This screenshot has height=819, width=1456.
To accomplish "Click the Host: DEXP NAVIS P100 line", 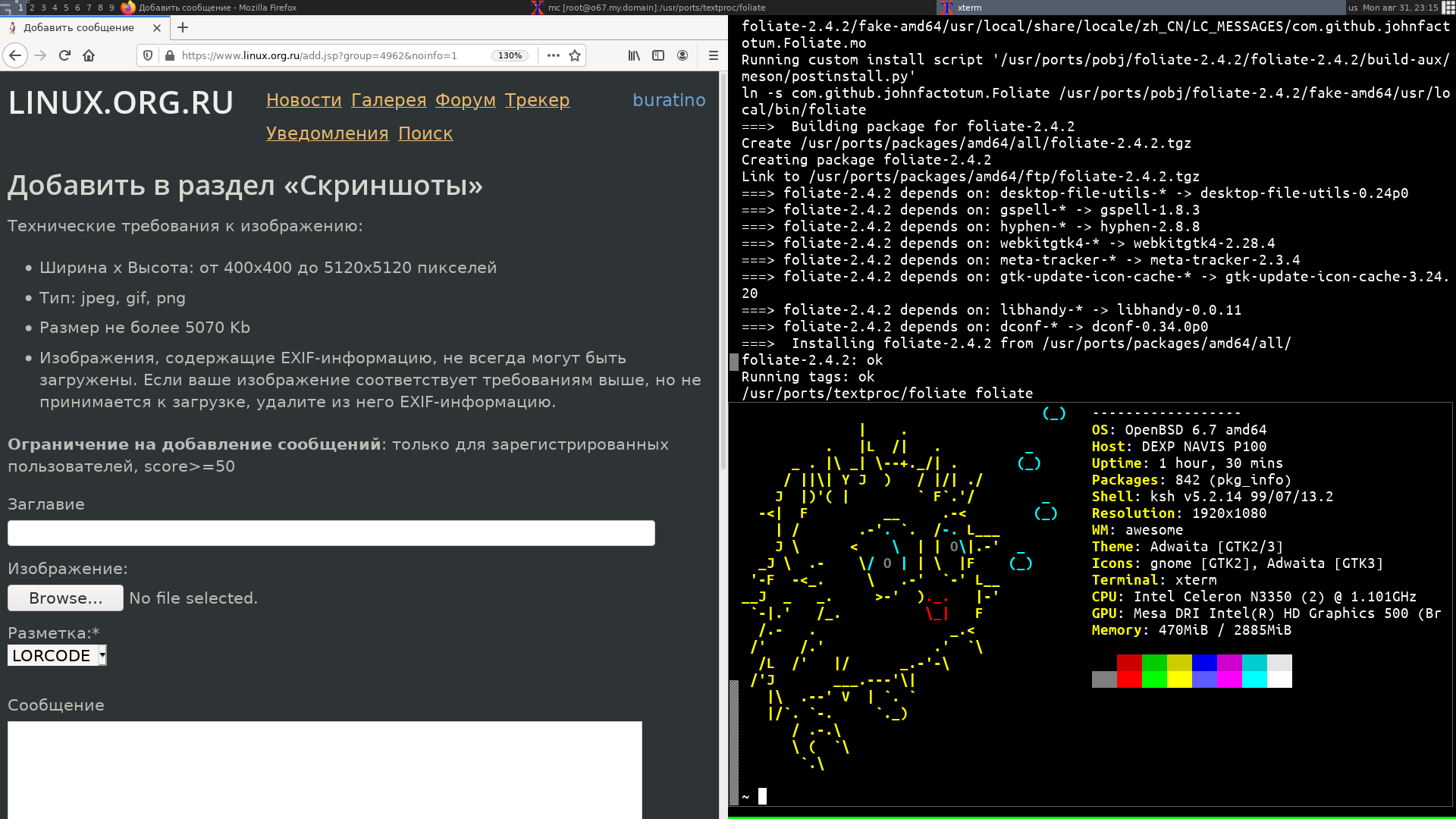I will point(1178,447).
